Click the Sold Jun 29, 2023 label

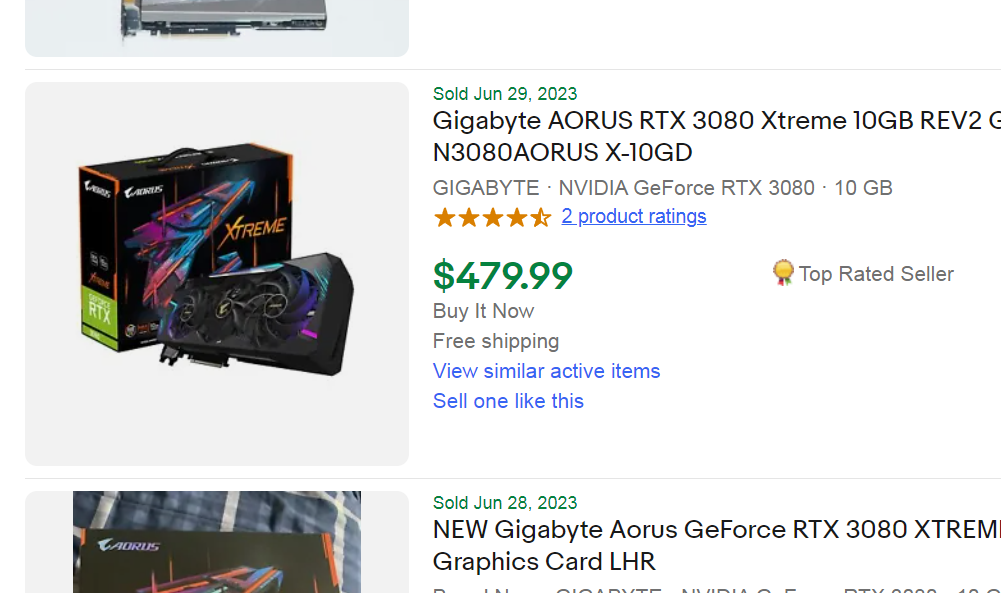[x=505, y=94]
